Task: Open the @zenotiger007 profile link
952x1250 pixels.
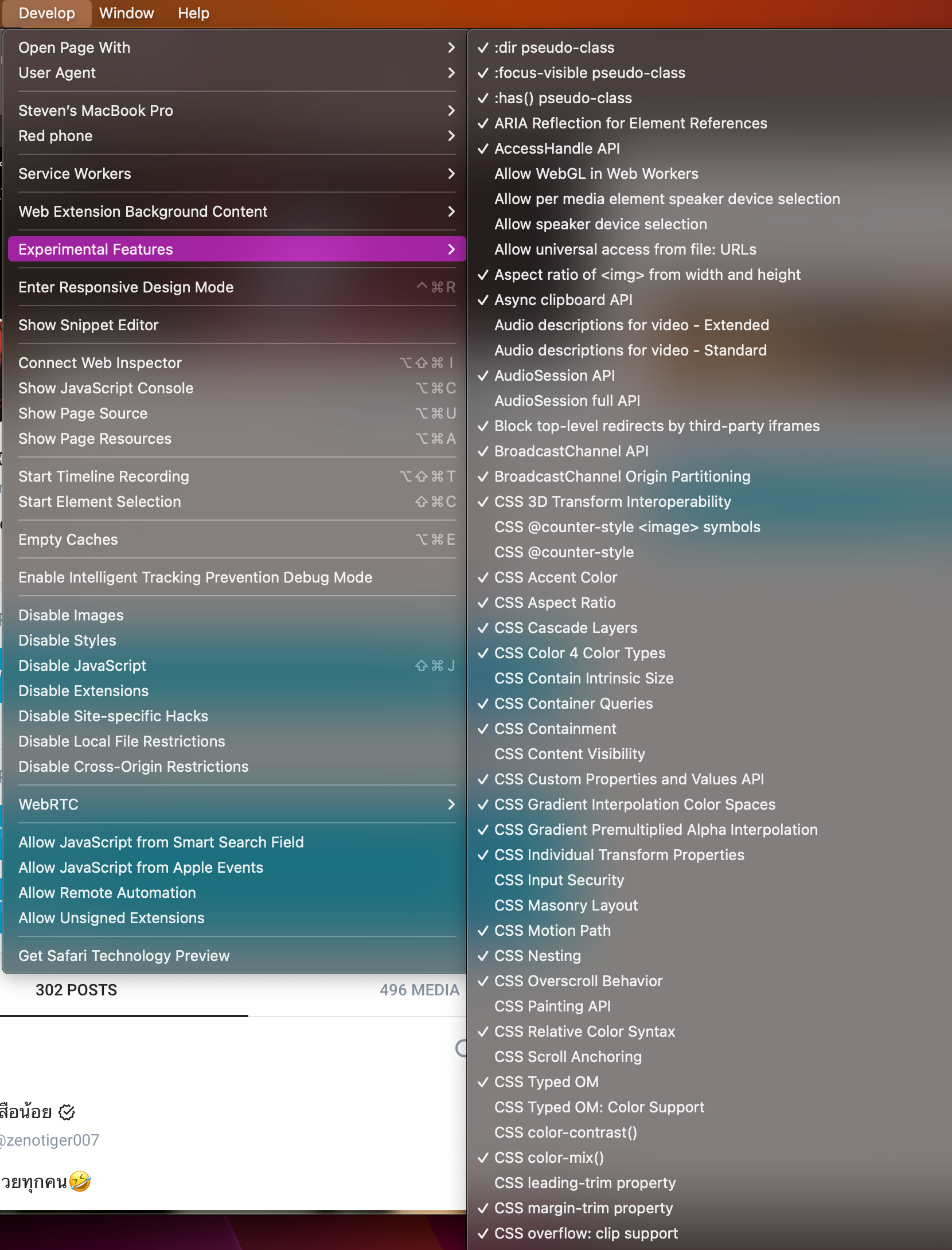Action: click(50, 1139)
